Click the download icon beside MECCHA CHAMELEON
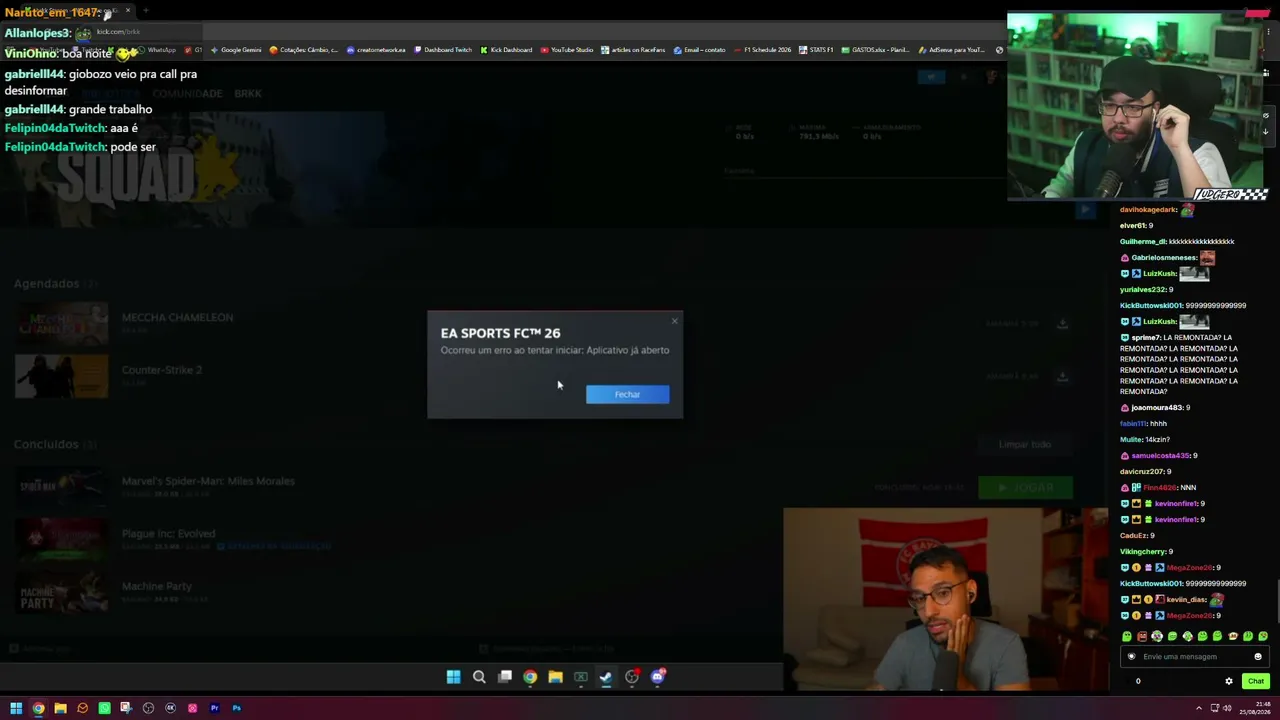Image resolution: width=1280 pixels, height=720 pixels. click(x=1062, y=323)
